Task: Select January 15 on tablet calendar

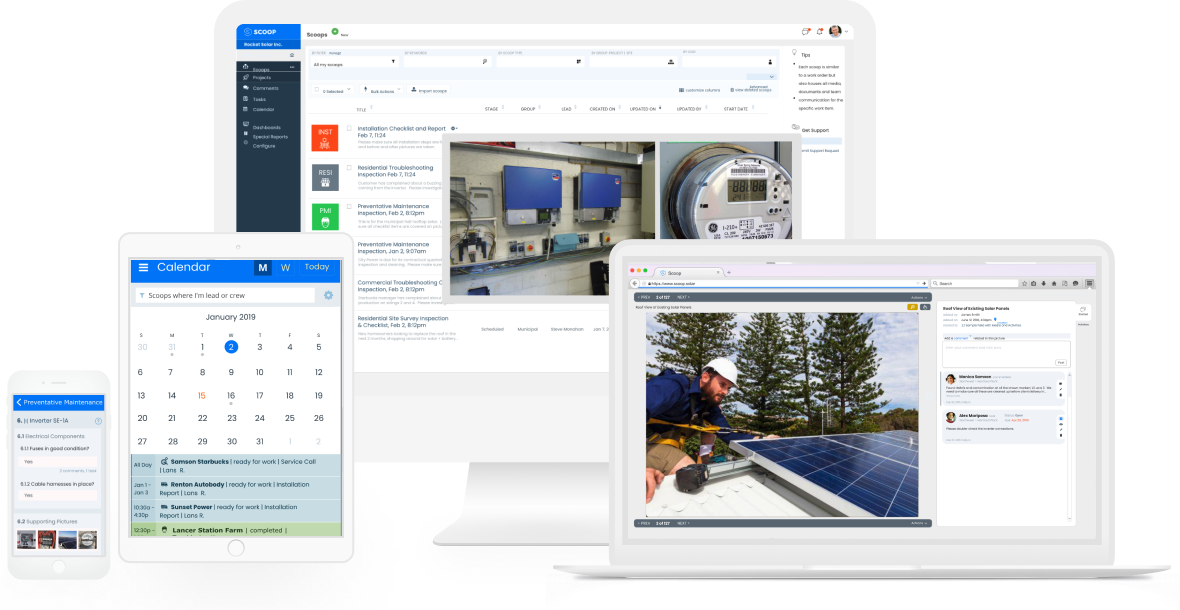Action: [x=202, y=396]
